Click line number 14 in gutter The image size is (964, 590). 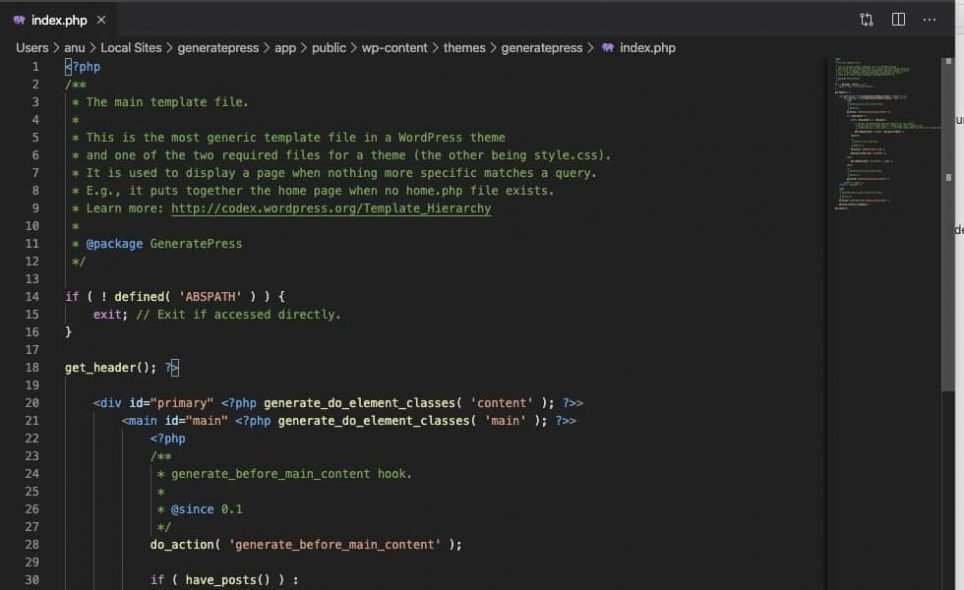[34, 297]
